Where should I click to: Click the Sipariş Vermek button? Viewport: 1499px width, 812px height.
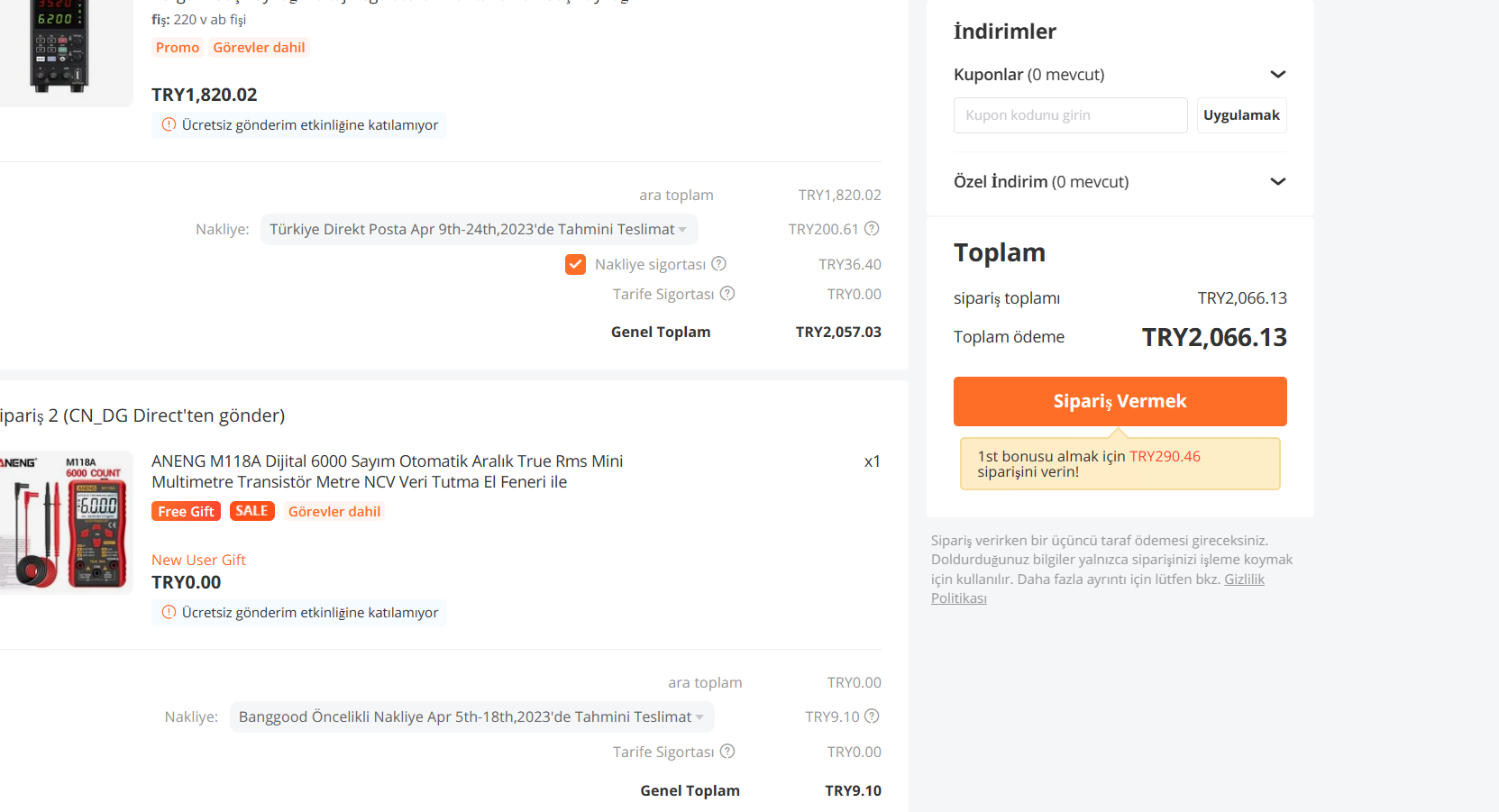point(1120,401)
